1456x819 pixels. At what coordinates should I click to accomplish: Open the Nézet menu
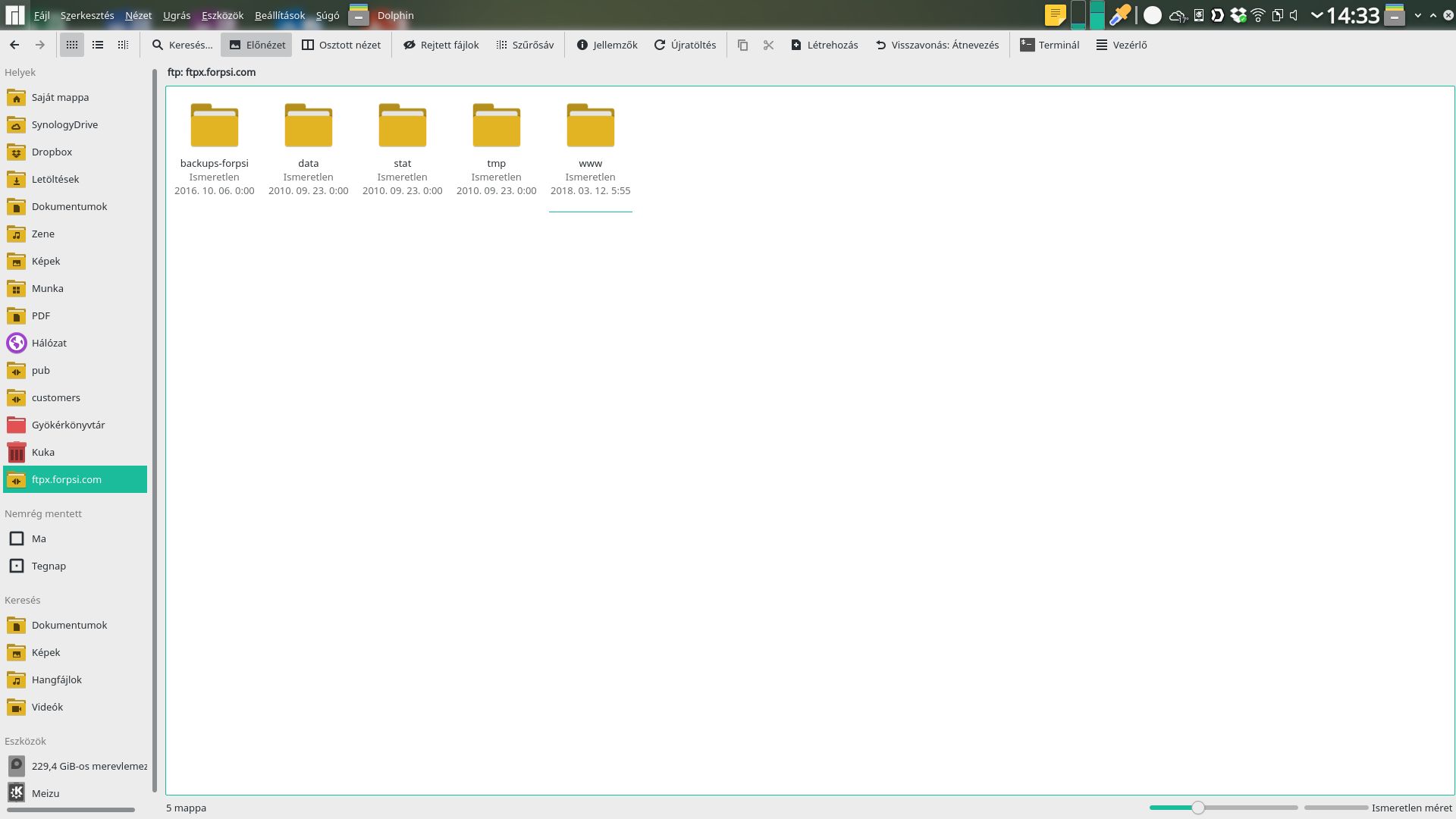(138, 15)
